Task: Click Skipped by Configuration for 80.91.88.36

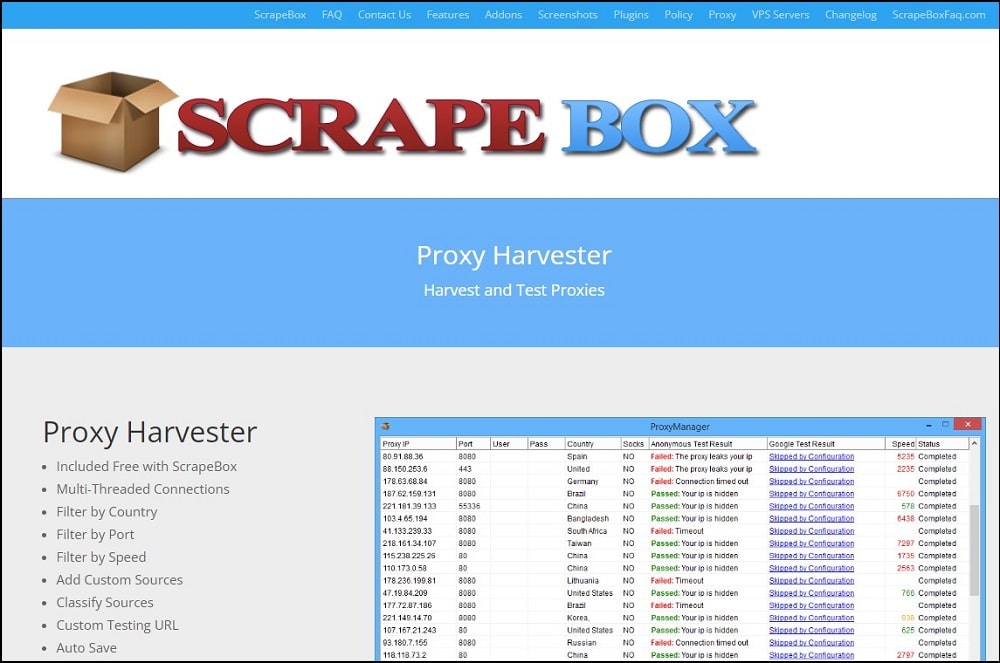Action: (x=811, y=456)
